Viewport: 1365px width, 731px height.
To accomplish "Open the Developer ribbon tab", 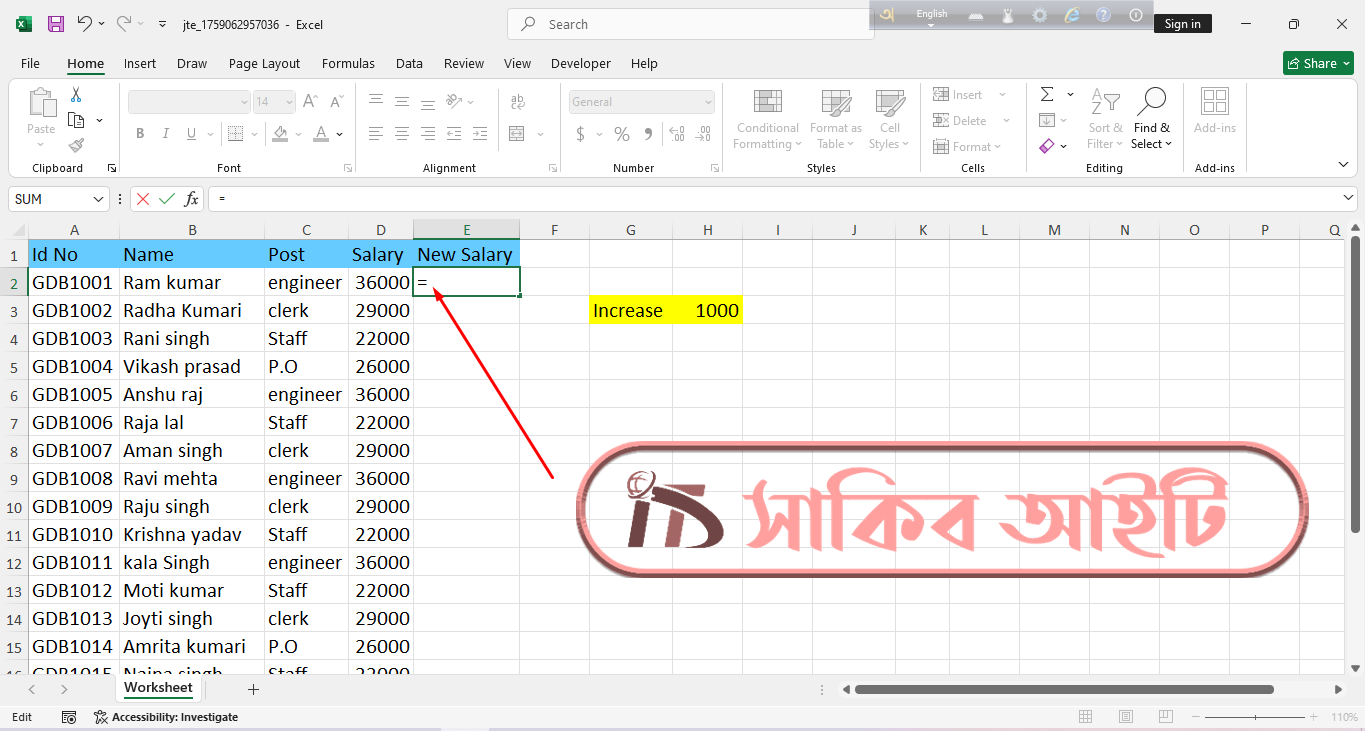I will tap(580, 63).
